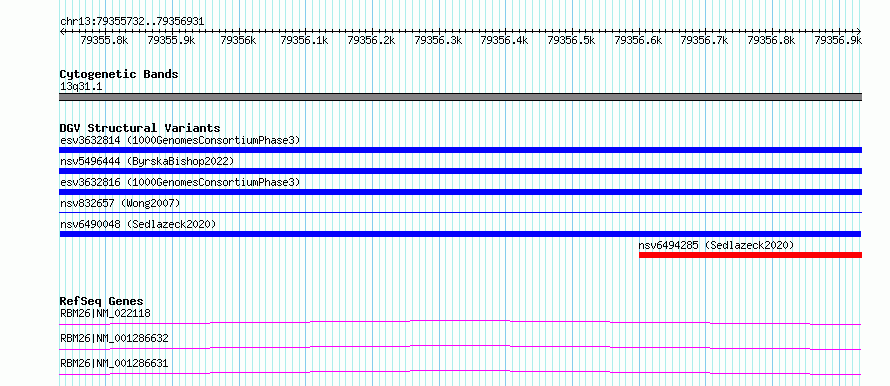
Task: Click the 79356k ruler tick label
Action: point(238,40)
